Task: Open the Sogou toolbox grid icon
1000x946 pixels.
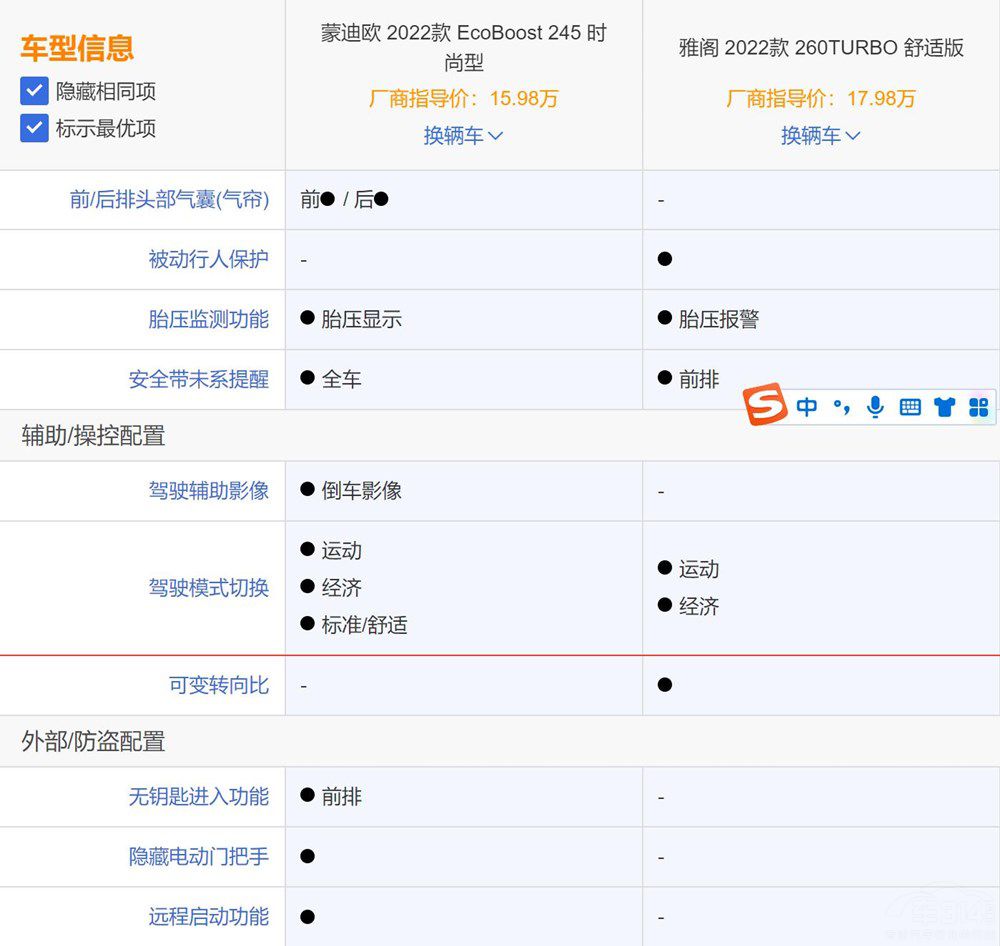Action: click(x=978, y=407)
